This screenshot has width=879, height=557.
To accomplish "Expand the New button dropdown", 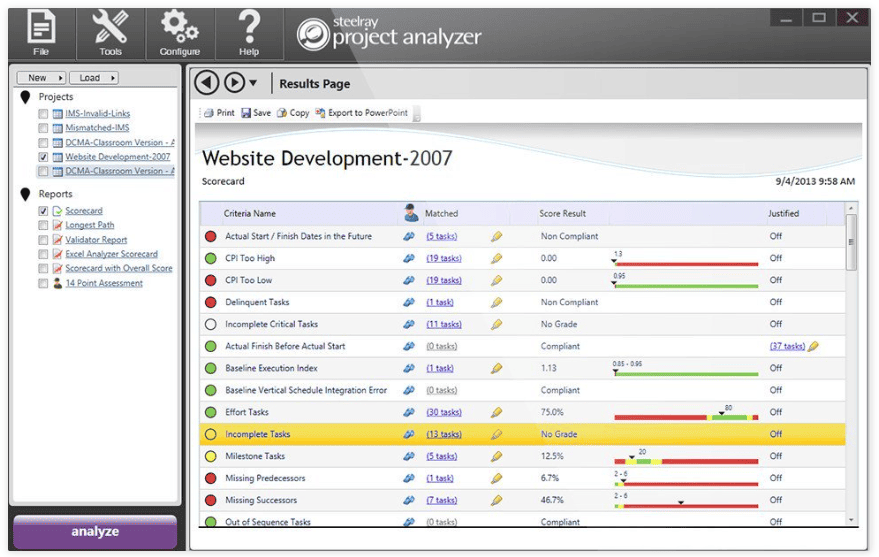I will (x=41, y=78).
